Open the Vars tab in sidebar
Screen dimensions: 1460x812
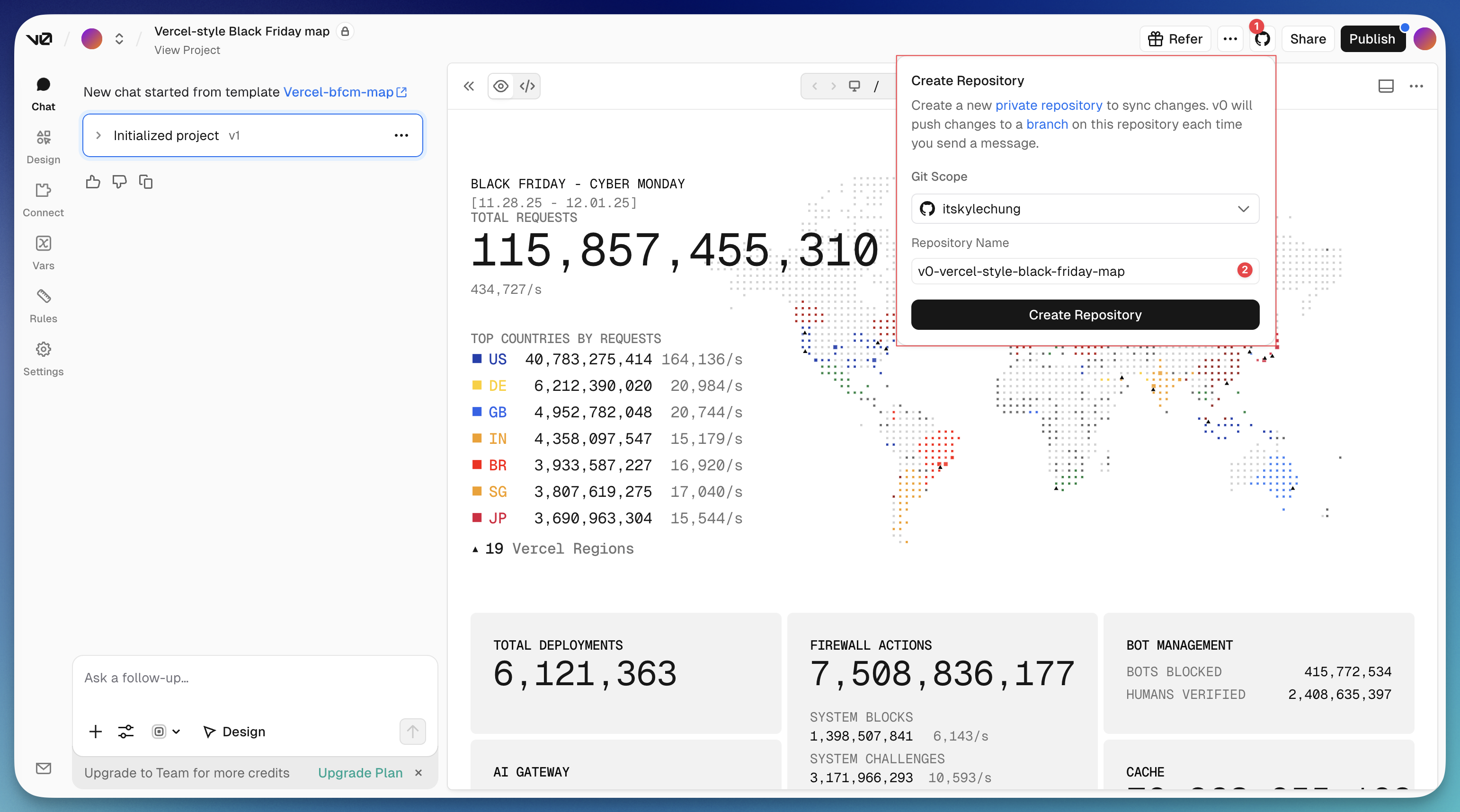[x=44, y=253]
